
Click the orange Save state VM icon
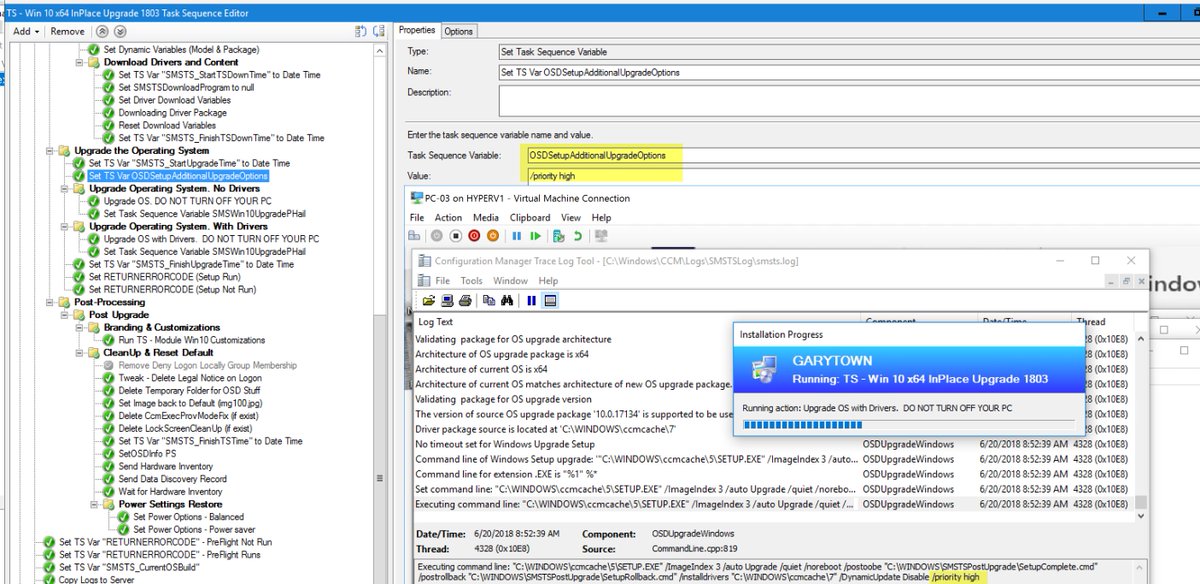click(492, 236)
